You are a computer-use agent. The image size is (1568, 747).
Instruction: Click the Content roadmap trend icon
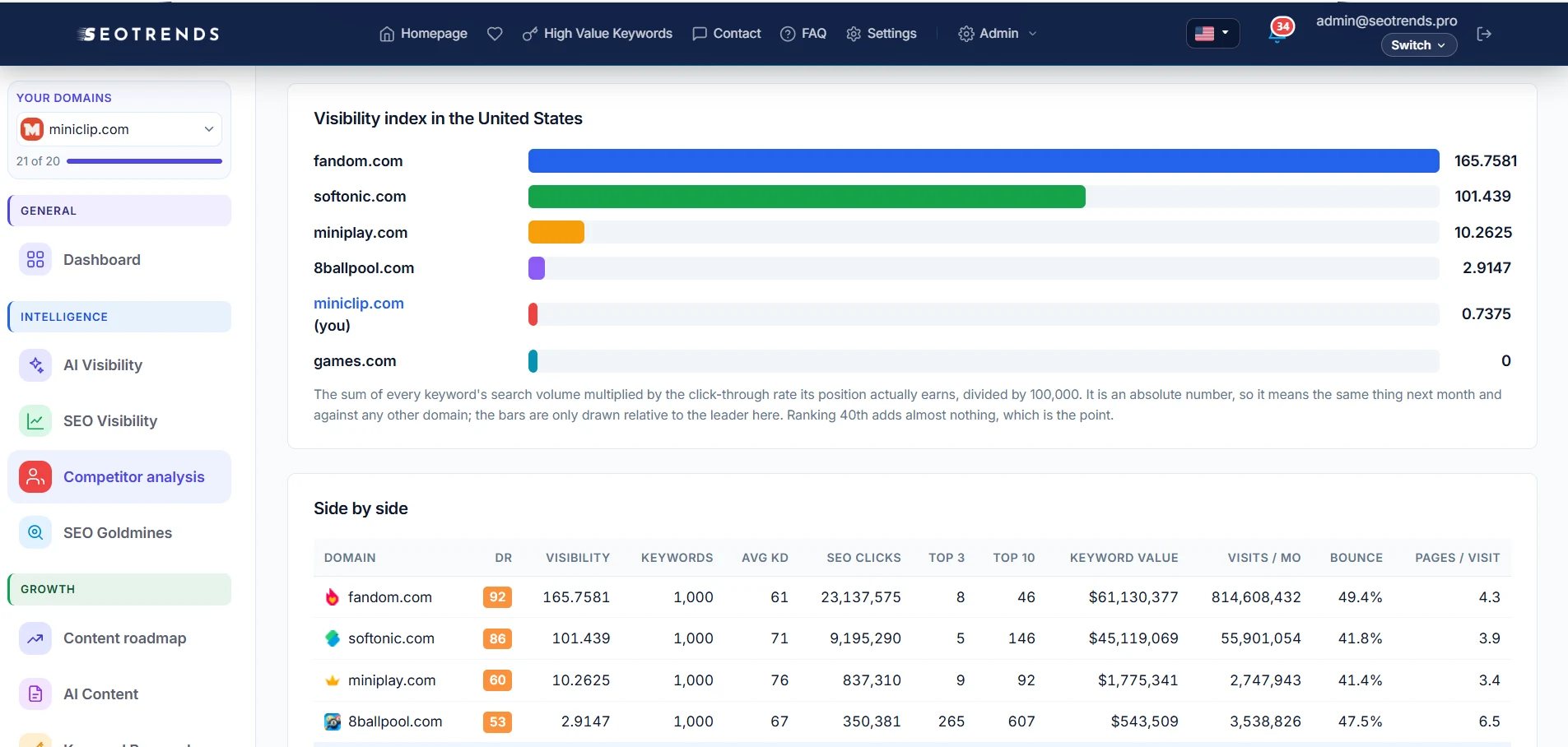(35, 638)
